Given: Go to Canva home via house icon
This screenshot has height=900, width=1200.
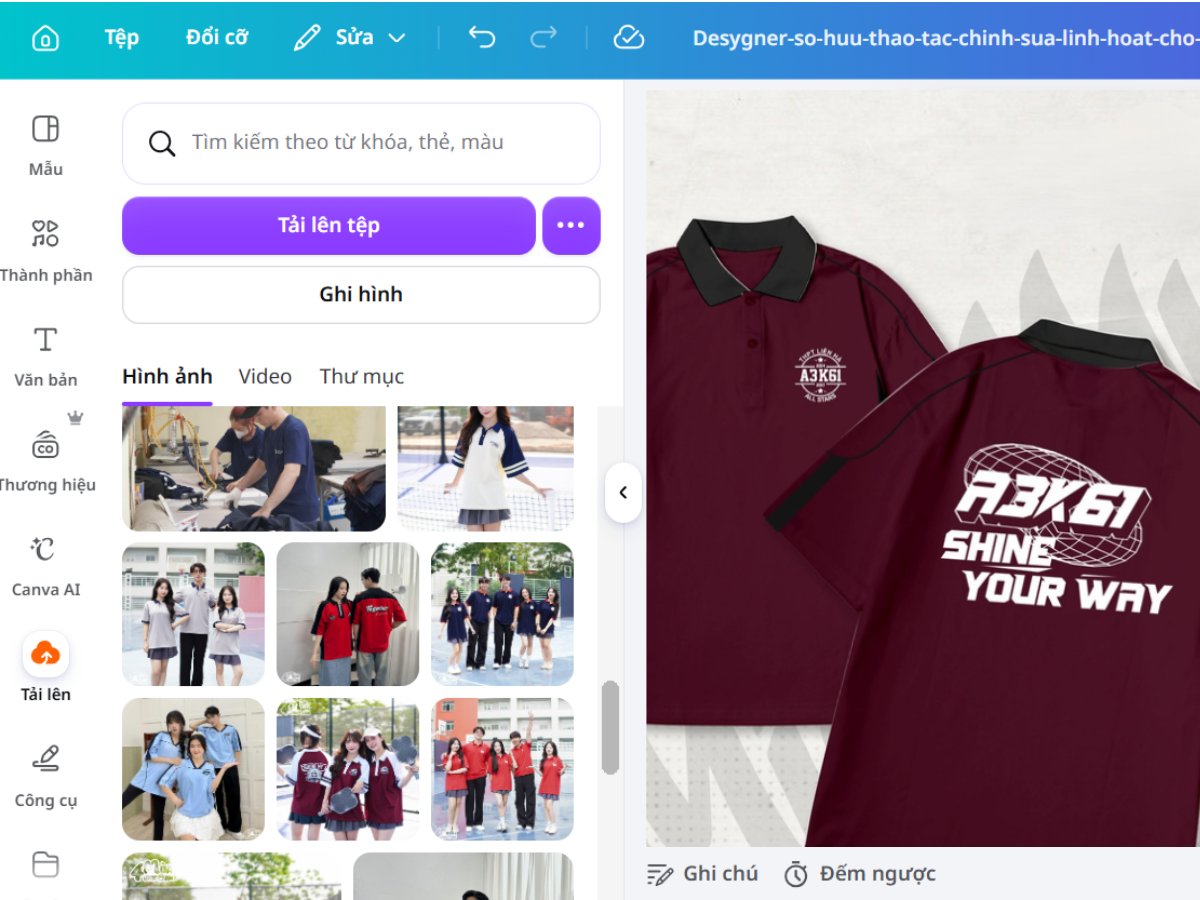Looking at the screenshot, I should pyautogui.click(x=45, y=39).
